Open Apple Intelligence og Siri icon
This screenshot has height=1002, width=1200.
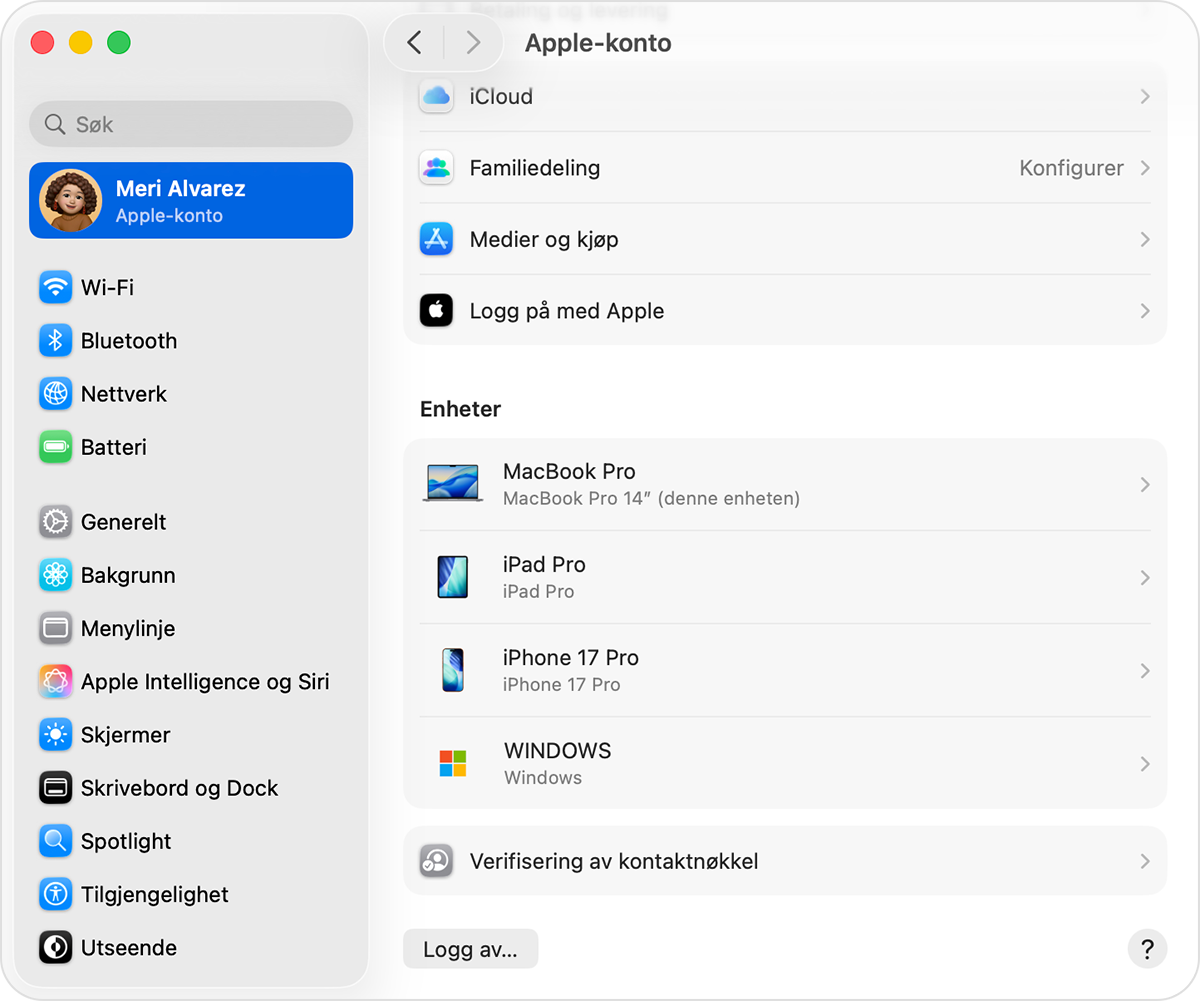56,682
